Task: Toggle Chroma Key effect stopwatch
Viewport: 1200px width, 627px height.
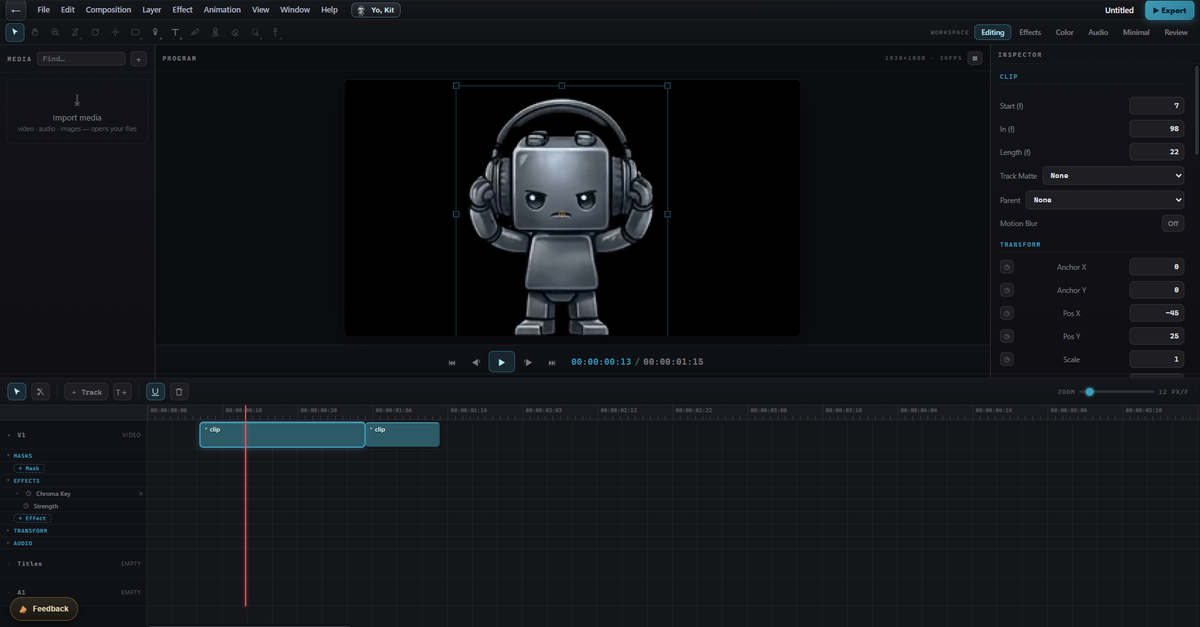Action: click(29, 494)
